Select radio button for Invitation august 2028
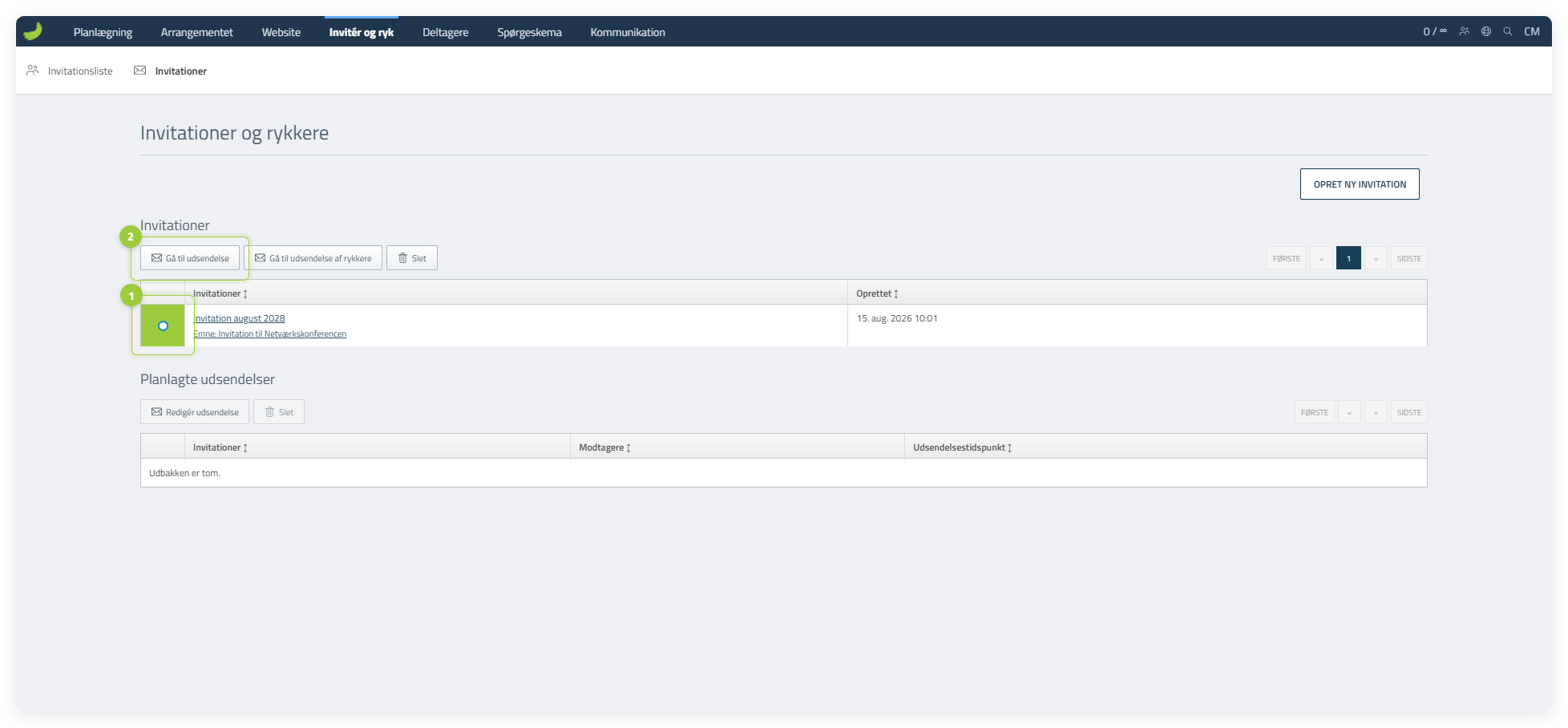This screenshot has width=1568, height=728. coord(163,326)
